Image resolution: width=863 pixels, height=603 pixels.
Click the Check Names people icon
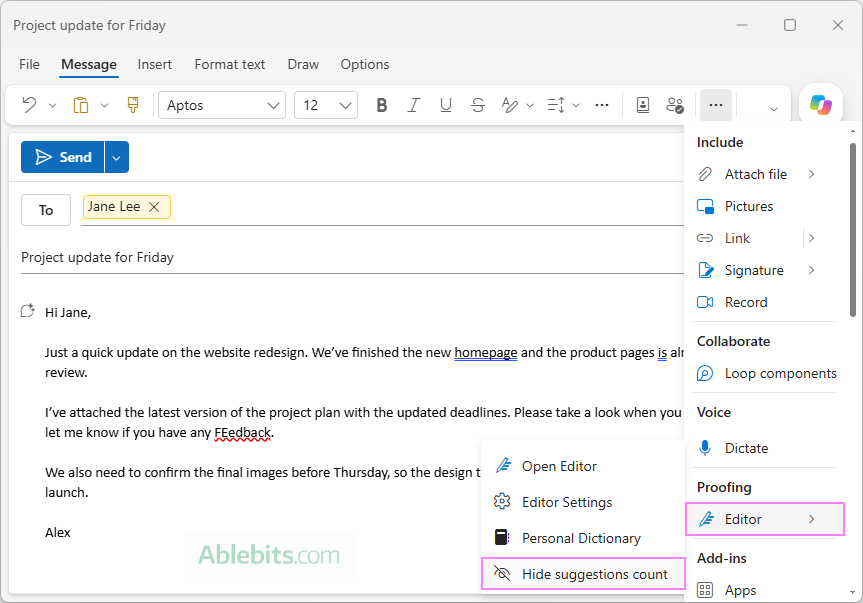click(675, 105)
